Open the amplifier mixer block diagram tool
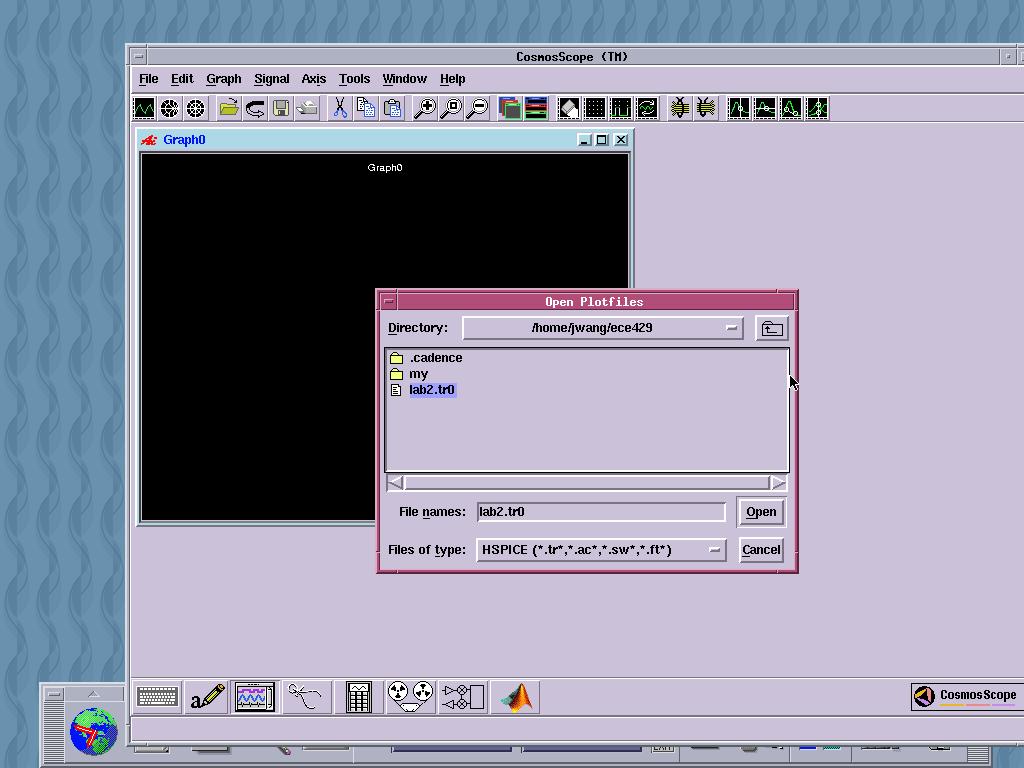The width and height of the screenshot is (1024, 768). [463, 697]
